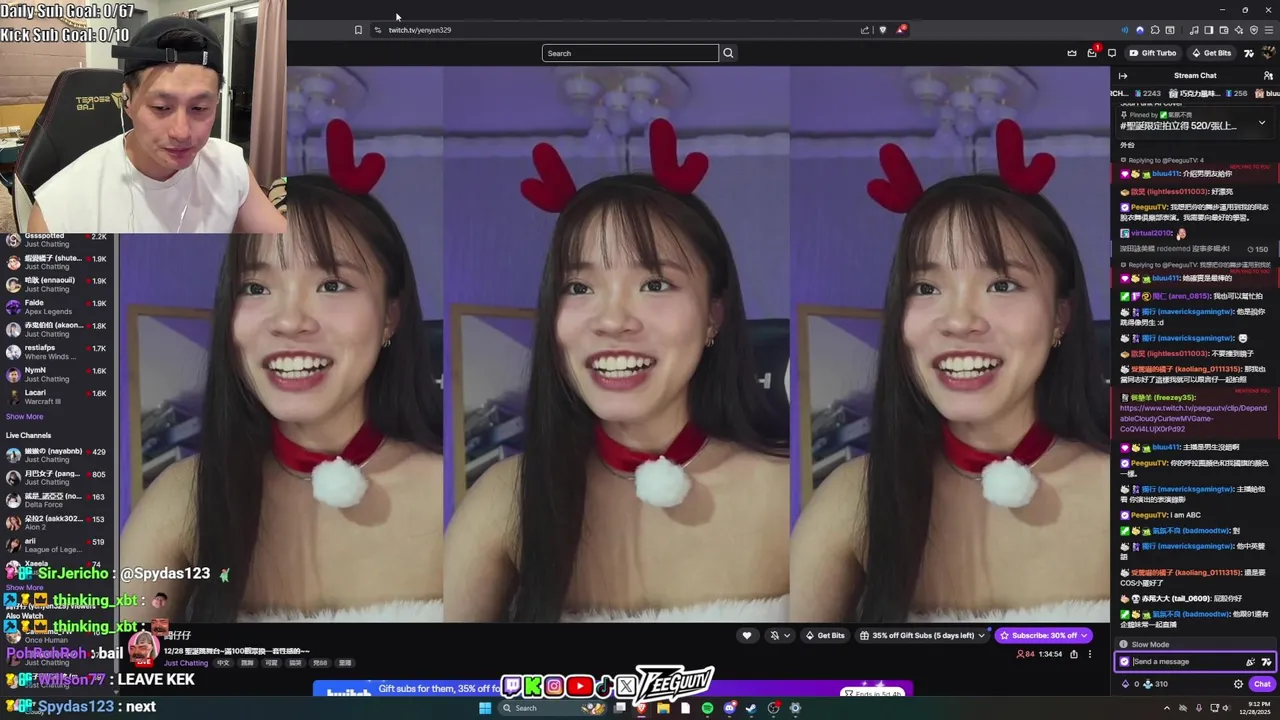
Task: Click the browser bookmark icon
Action: 358,30
